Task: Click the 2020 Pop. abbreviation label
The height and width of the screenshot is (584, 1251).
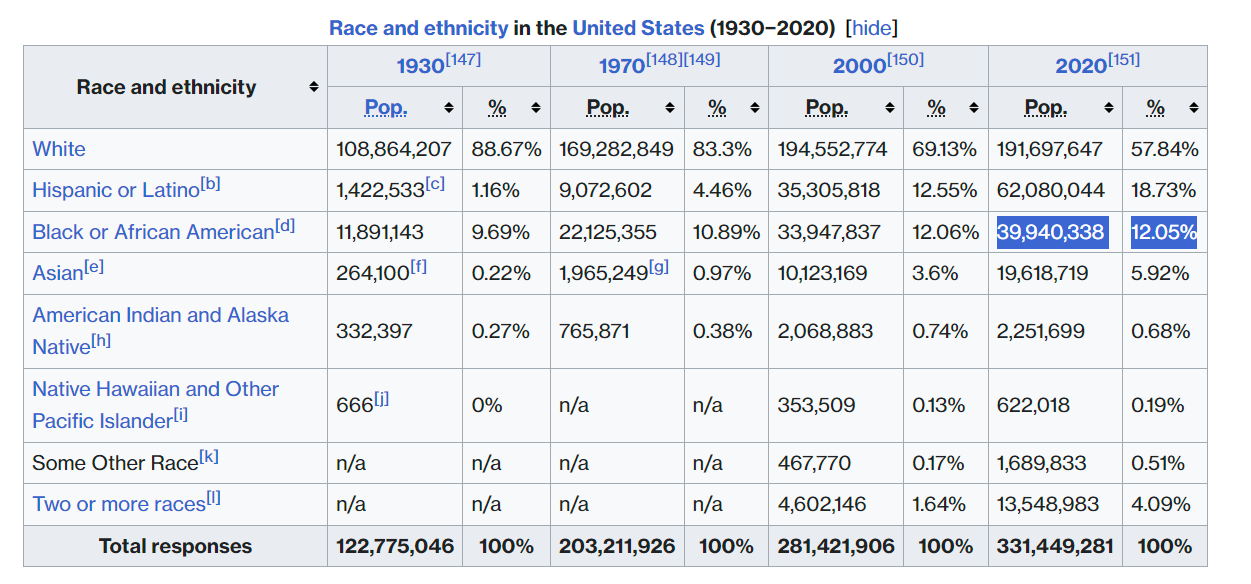Action: [1046, 107]
